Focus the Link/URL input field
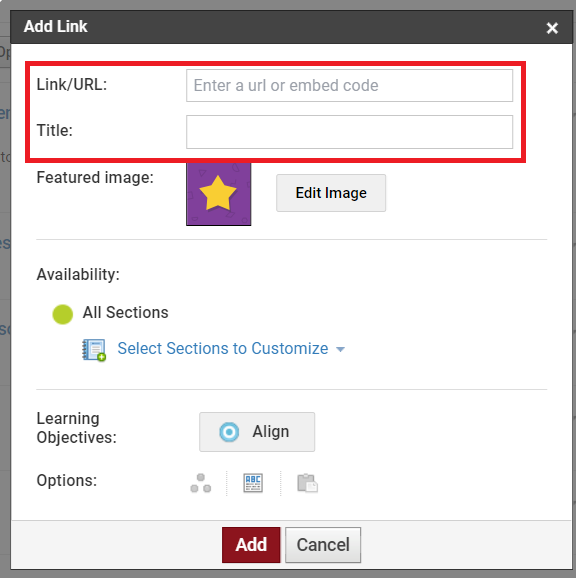 point(349,86)
